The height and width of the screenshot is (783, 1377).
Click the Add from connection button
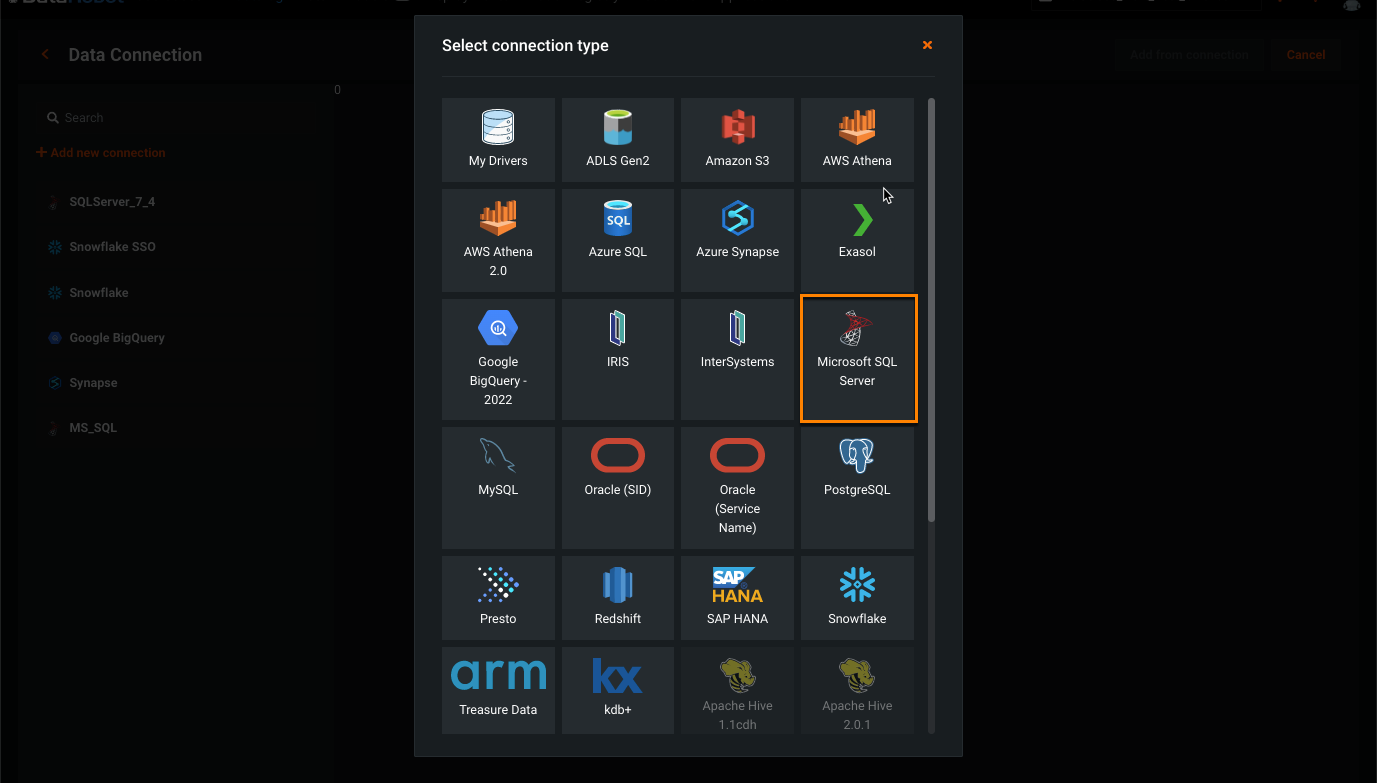[1189, 55]
